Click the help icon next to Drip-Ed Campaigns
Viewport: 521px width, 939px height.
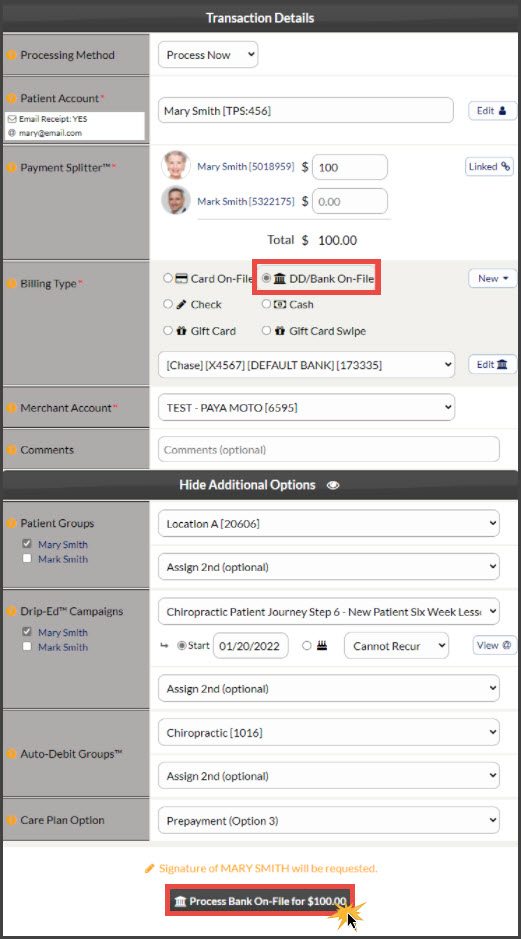[x=11, y=611]
